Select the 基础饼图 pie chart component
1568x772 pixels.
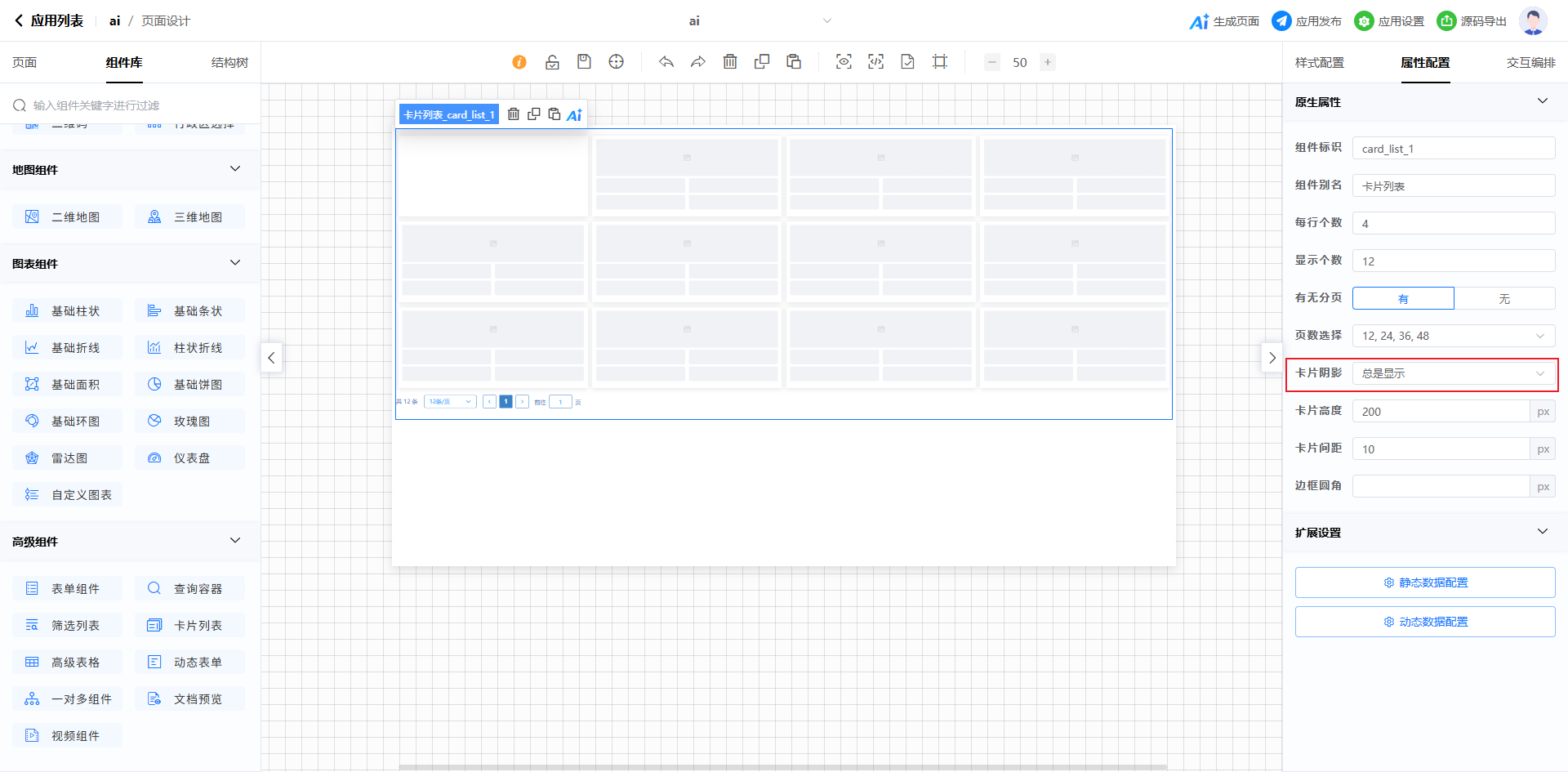190,385
